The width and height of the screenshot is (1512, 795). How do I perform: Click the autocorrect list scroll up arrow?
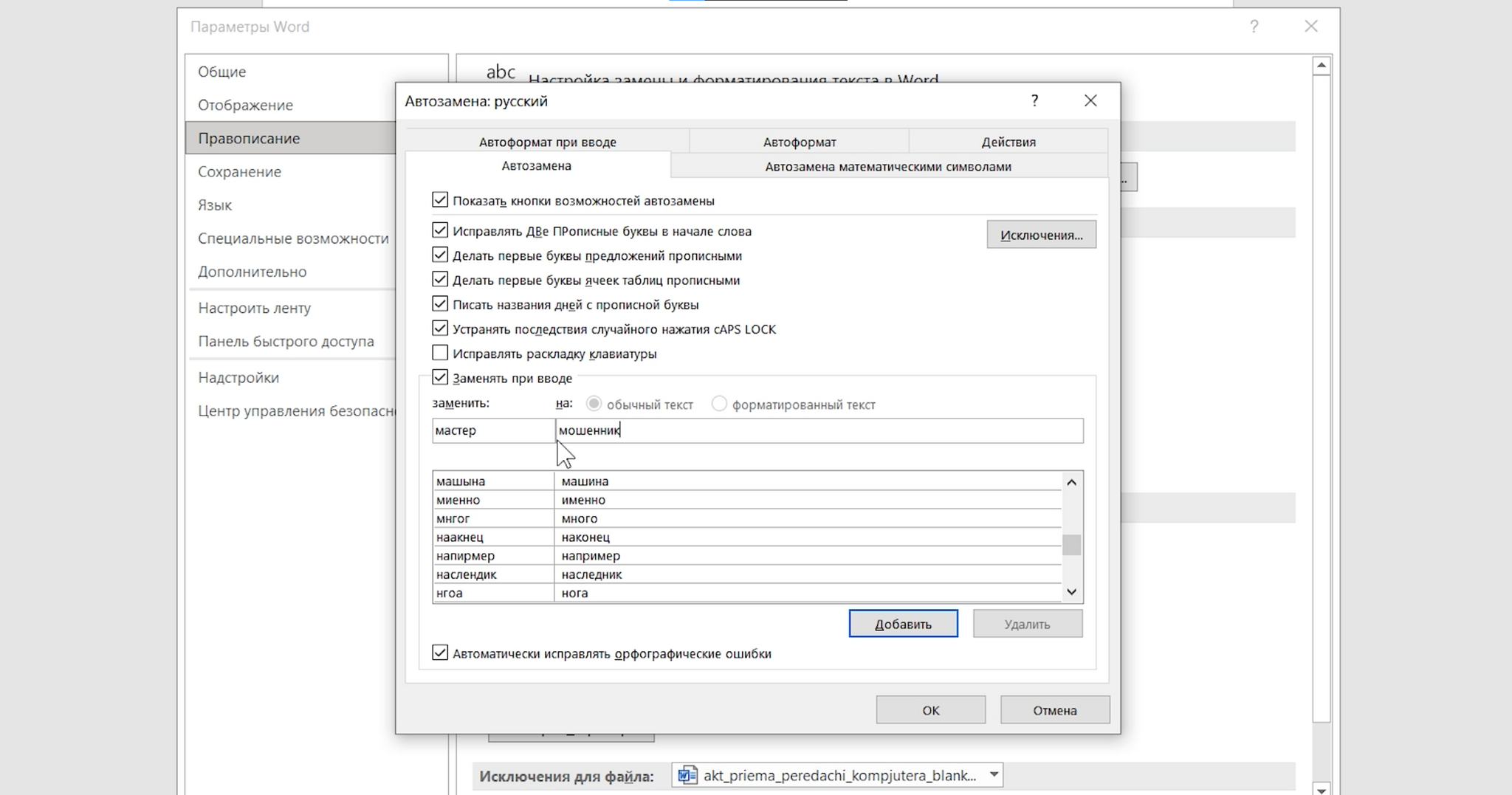(x=1072, y=482)
